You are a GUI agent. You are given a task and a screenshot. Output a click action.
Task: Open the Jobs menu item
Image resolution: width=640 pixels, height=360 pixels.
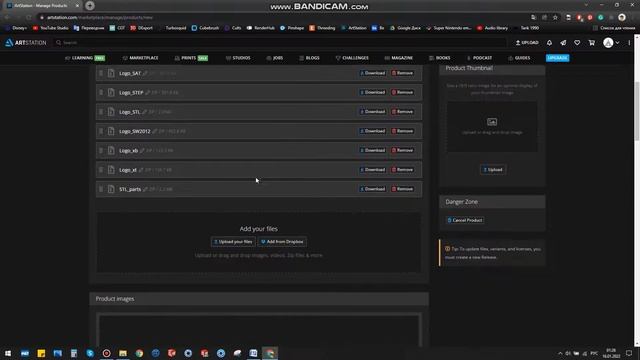click(x=275, y=58)
